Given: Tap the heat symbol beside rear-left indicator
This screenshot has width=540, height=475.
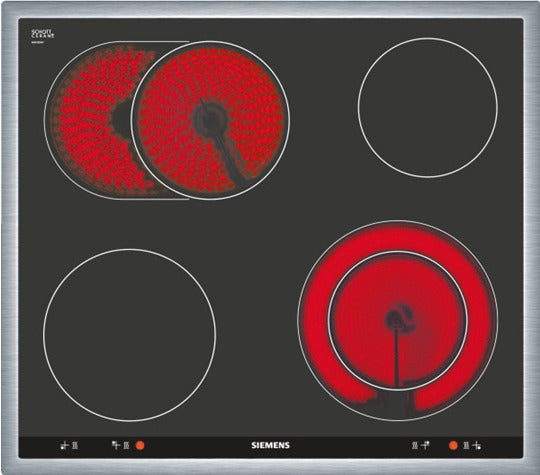Looking at the screenshot, I should pyautogui.click(x=126, y=445).
